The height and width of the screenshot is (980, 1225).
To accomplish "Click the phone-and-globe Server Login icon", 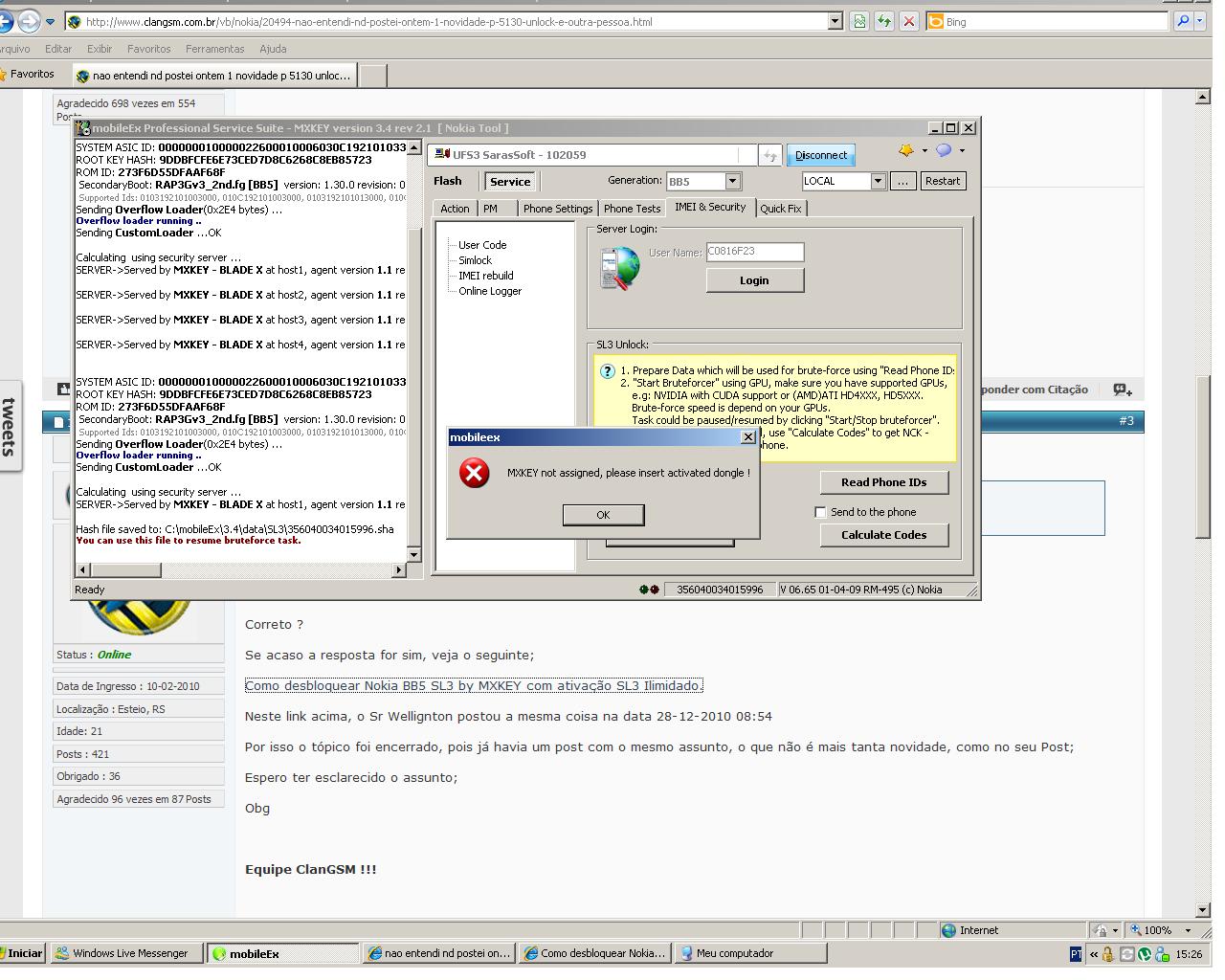I will coord(619,268).
